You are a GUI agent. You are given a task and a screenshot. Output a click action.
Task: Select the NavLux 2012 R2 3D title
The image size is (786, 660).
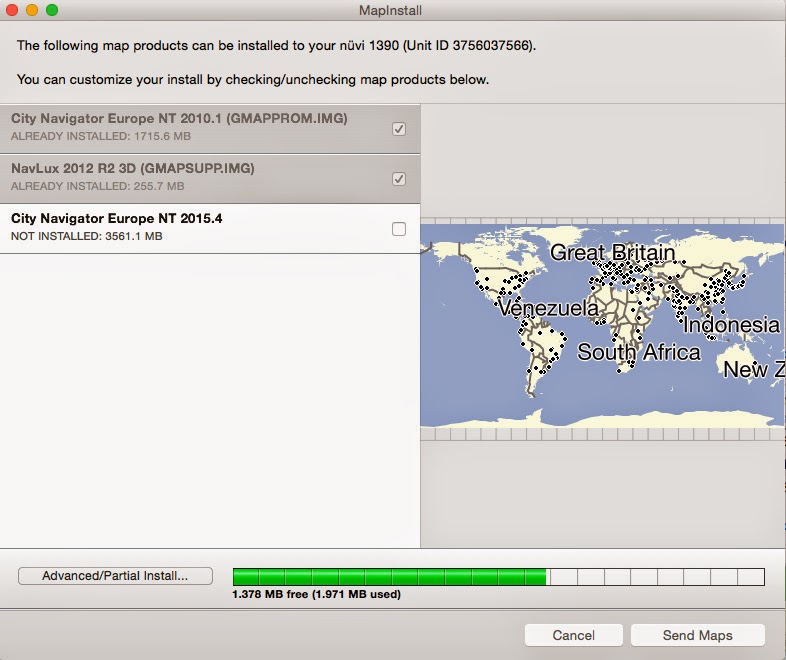133,168
